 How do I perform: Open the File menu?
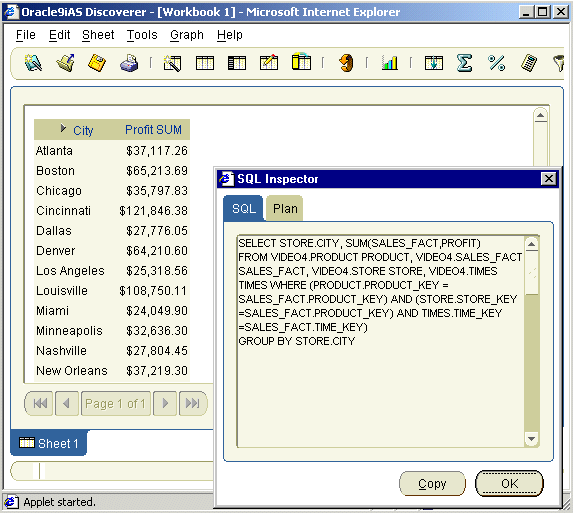[26, 35]
